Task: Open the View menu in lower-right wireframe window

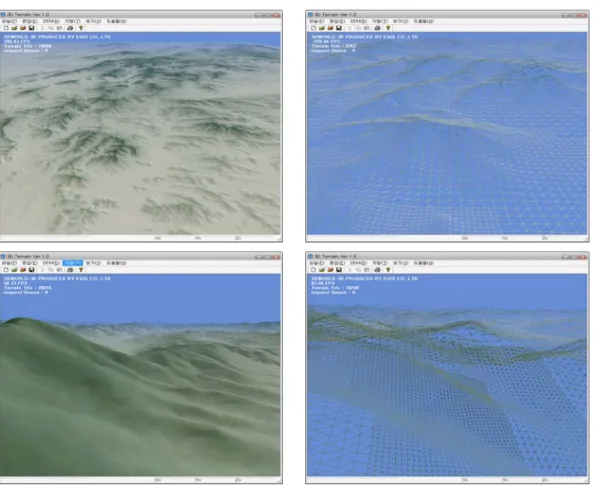Action: coord(400,263)
